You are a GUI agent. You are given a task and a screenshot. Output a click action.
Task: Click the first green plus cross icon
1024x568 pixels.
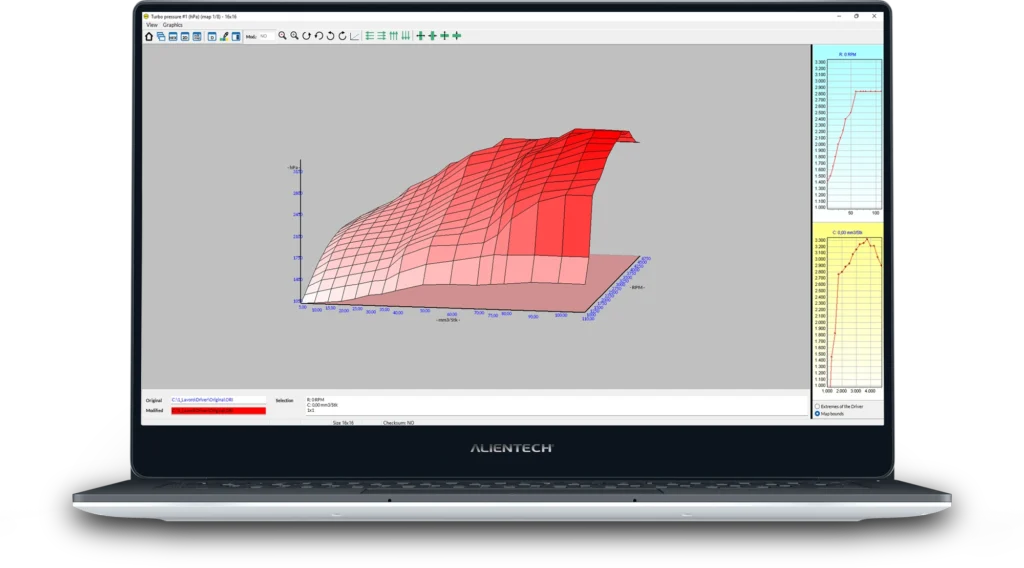pos(420,36)
